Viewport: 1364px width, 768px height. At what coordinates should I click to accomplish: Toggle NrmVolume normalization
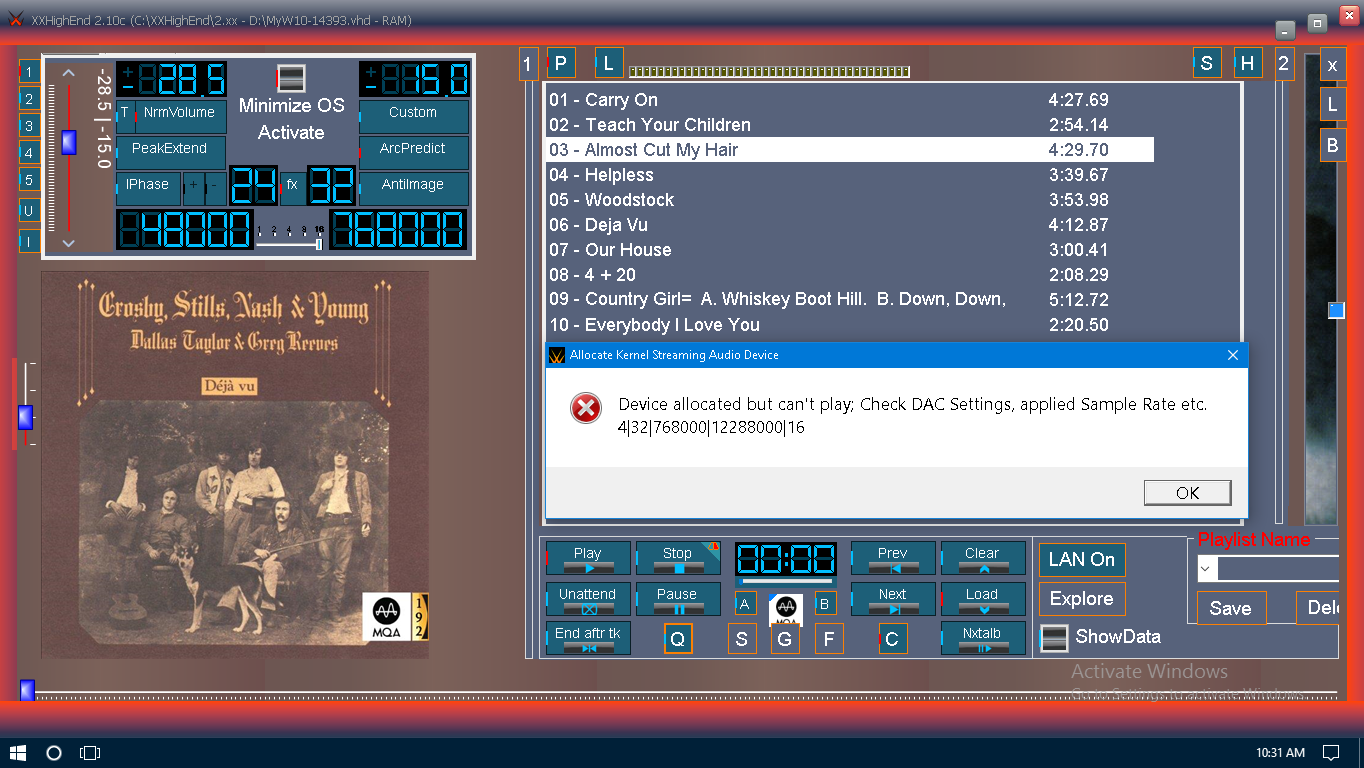(180, 116)
